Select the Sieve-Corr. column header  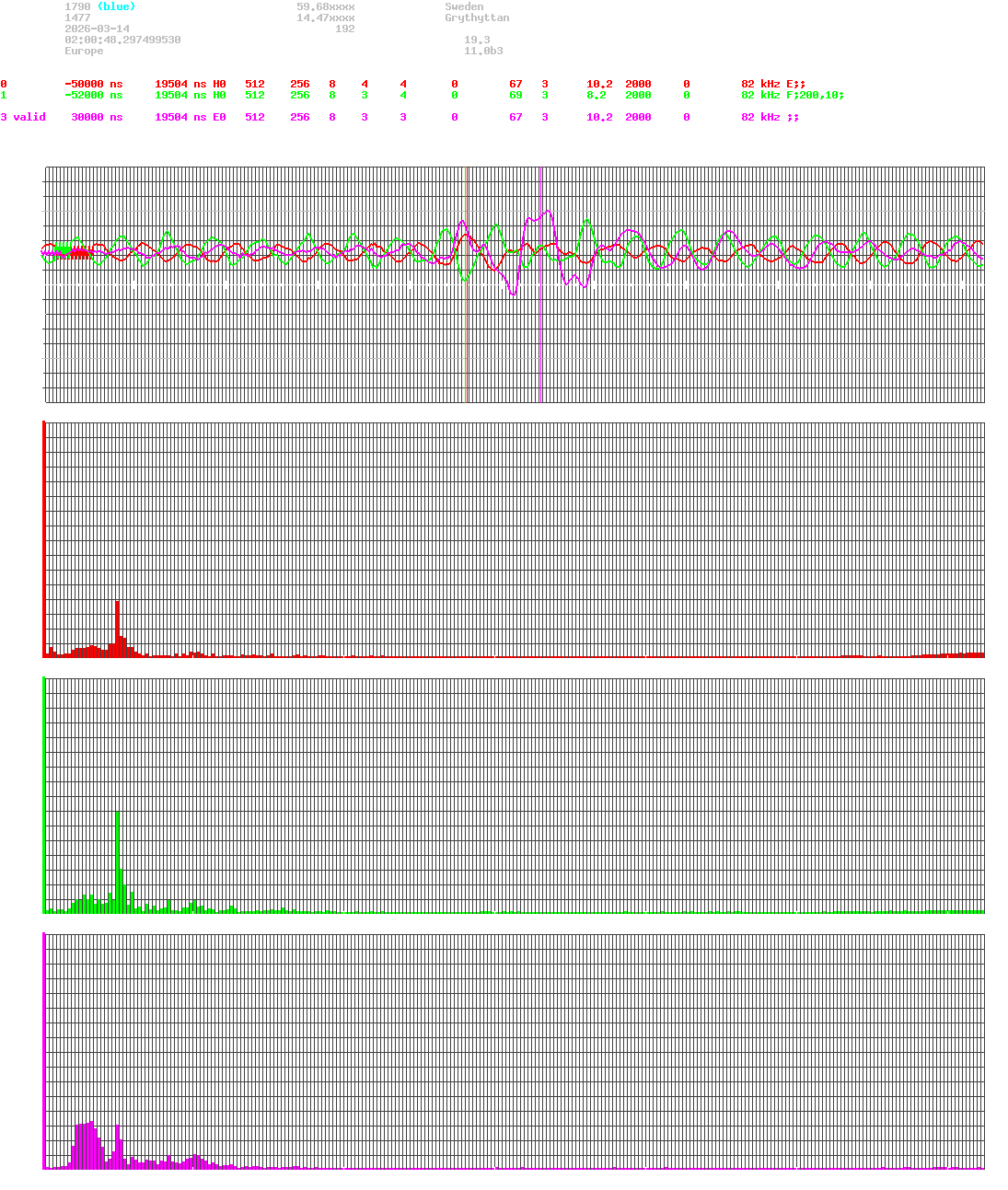pyautogui.click(x=89, y=73)
